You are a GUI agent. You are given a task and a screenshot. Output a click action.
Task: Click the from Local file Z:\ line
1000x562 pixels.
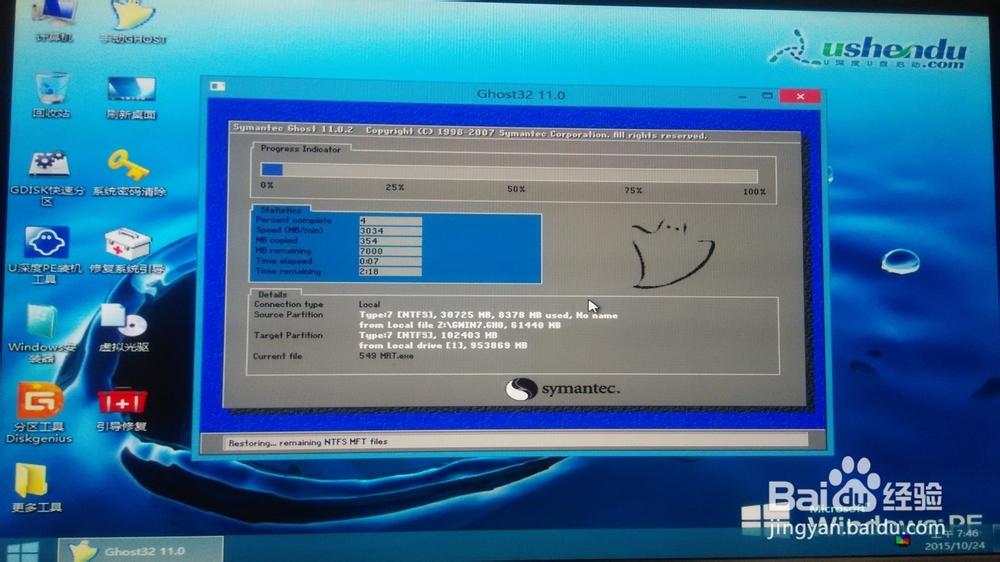460,325
